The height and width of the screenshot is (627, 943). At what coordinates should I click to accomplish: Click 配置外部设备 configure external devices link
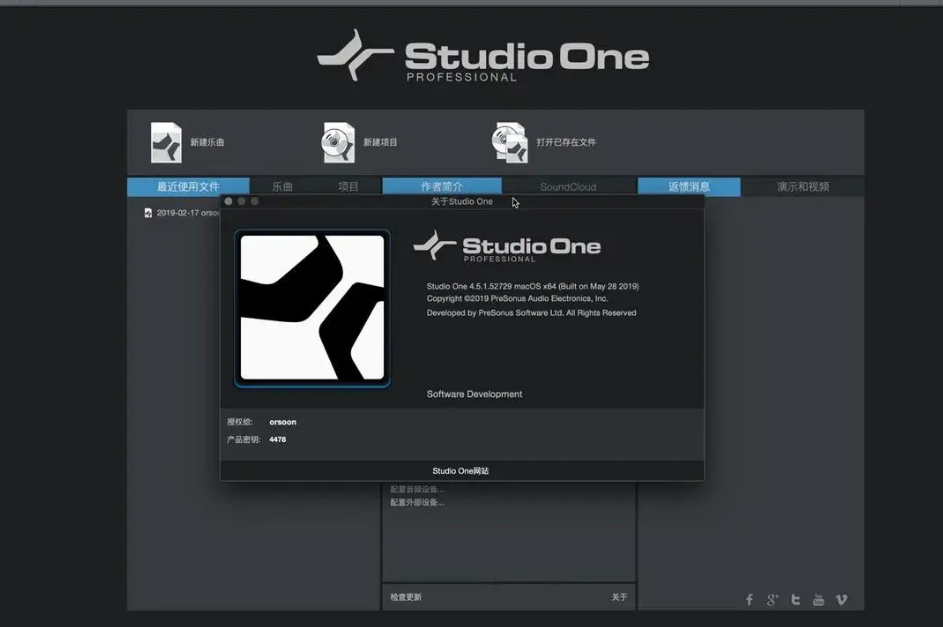[417, 503]
